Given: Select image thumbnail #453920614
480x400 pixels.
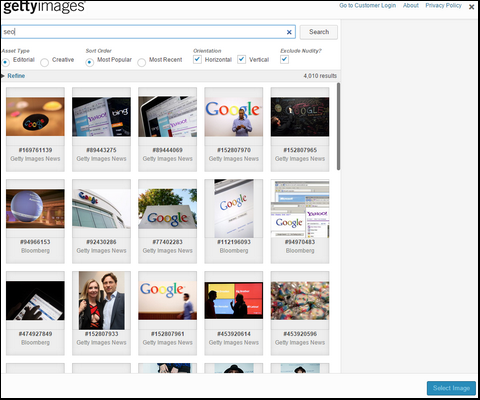Looking at the screenshot, I should coord(234,300).
